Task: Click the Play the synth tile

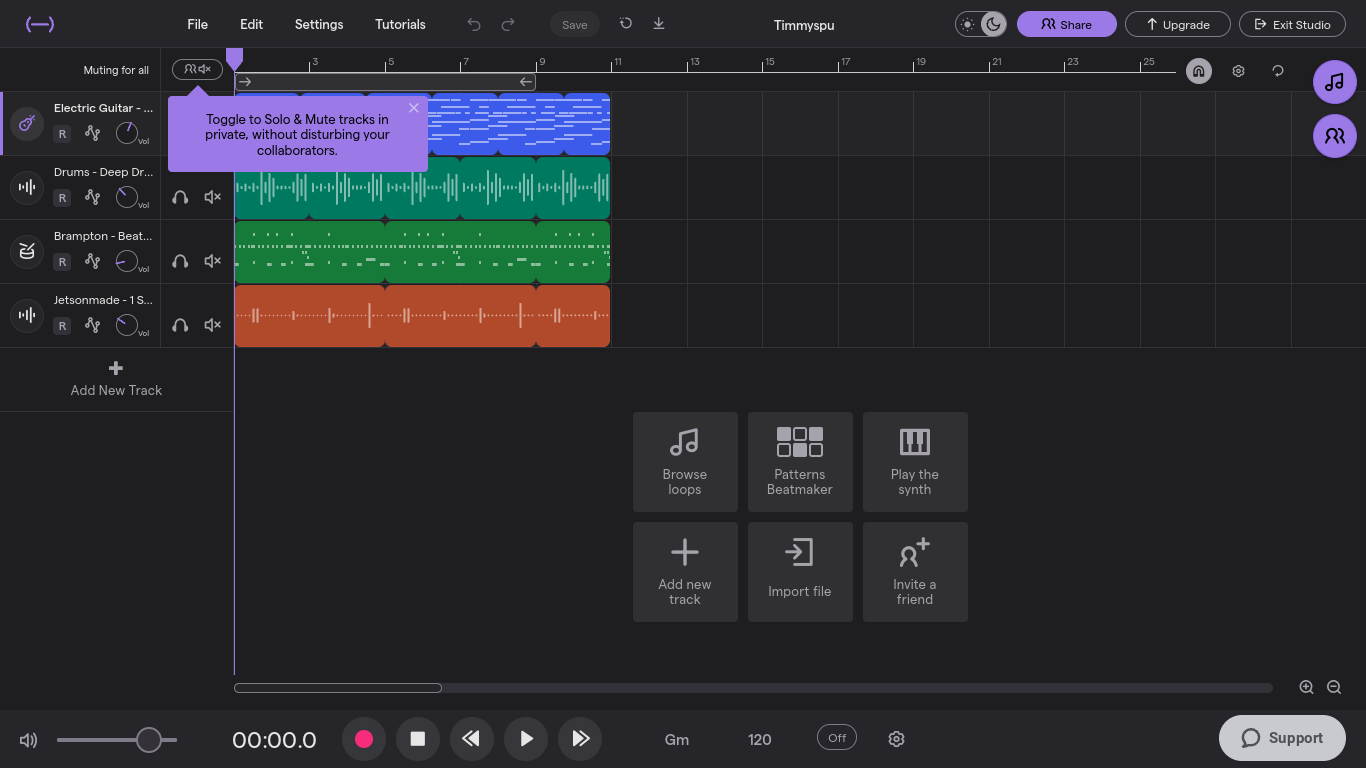Action: coord(915,462)
